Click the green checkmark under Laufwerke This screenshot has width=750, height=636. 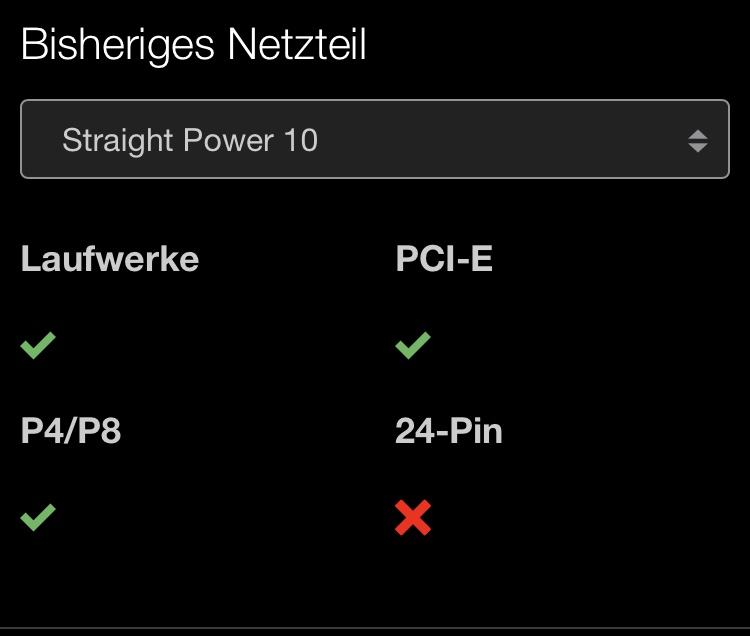tap(38, 346)
